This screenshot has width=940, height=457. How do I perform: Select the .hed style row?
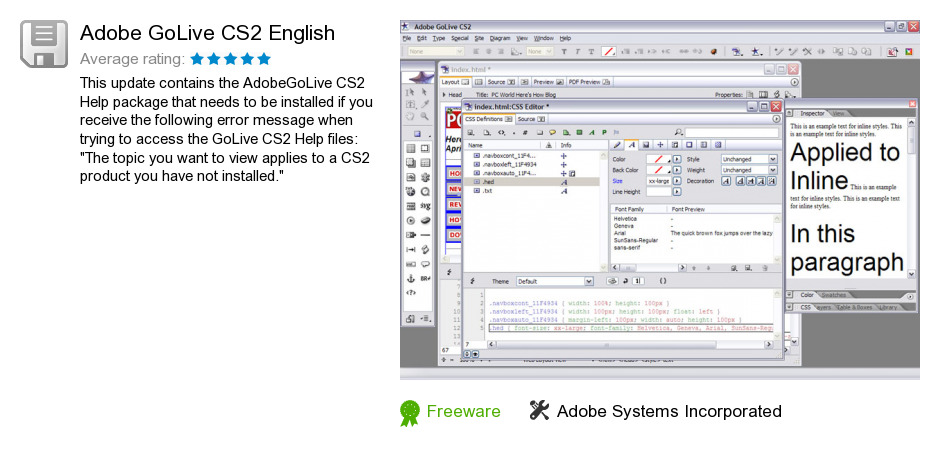(532, 181)
